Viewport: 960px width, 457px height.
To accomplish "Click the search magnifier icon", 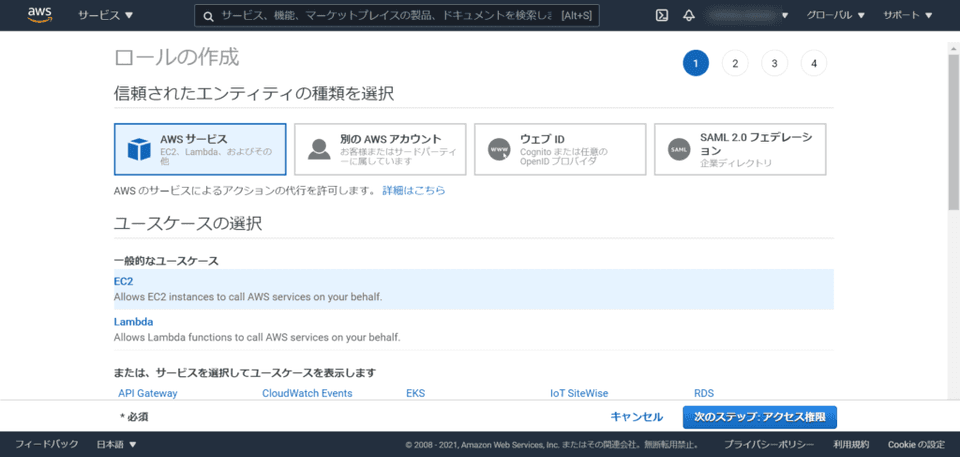I will point(207,16).
